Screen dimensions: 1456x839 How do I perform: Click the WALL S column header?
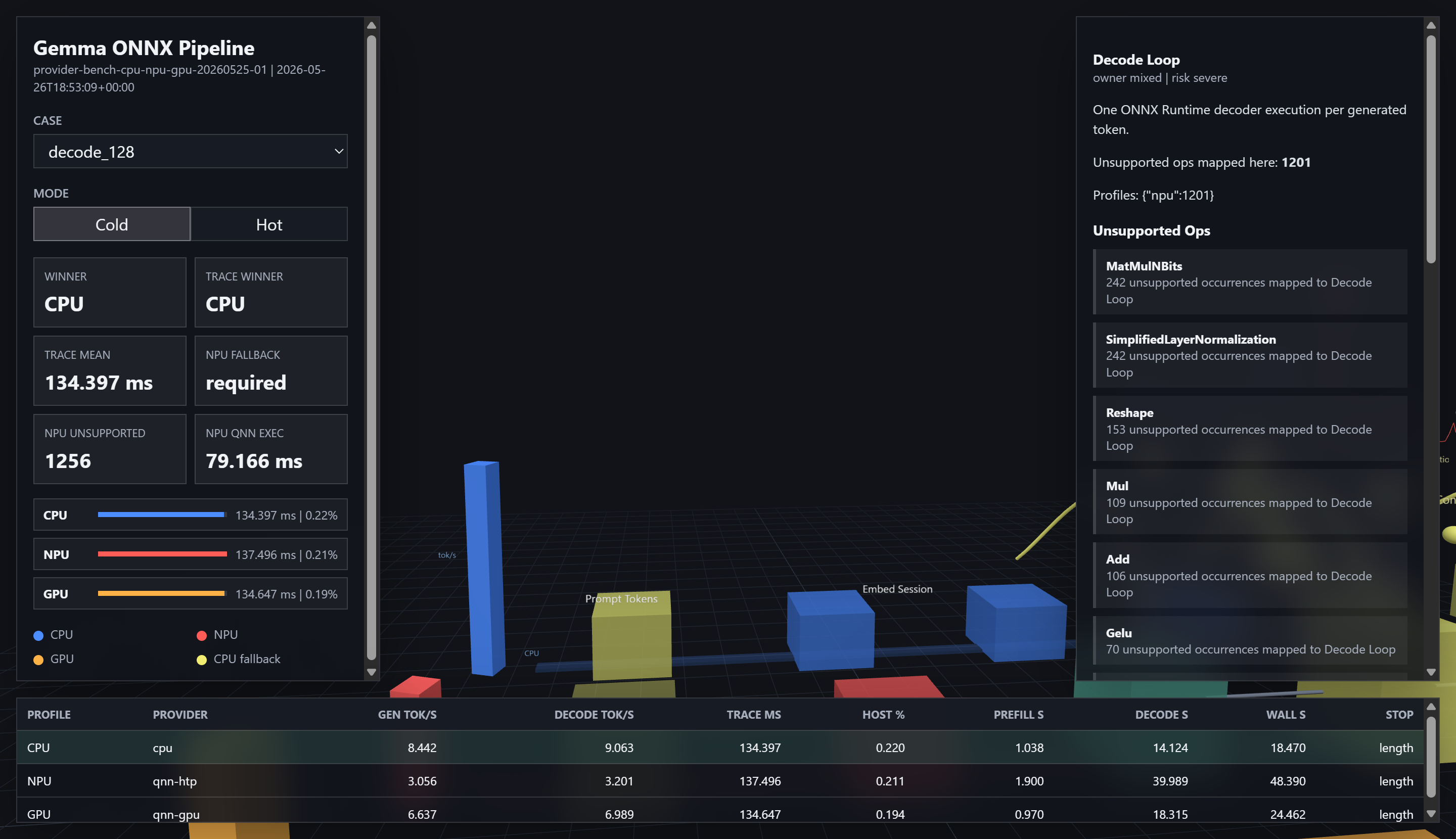[x=1286, y=715]
